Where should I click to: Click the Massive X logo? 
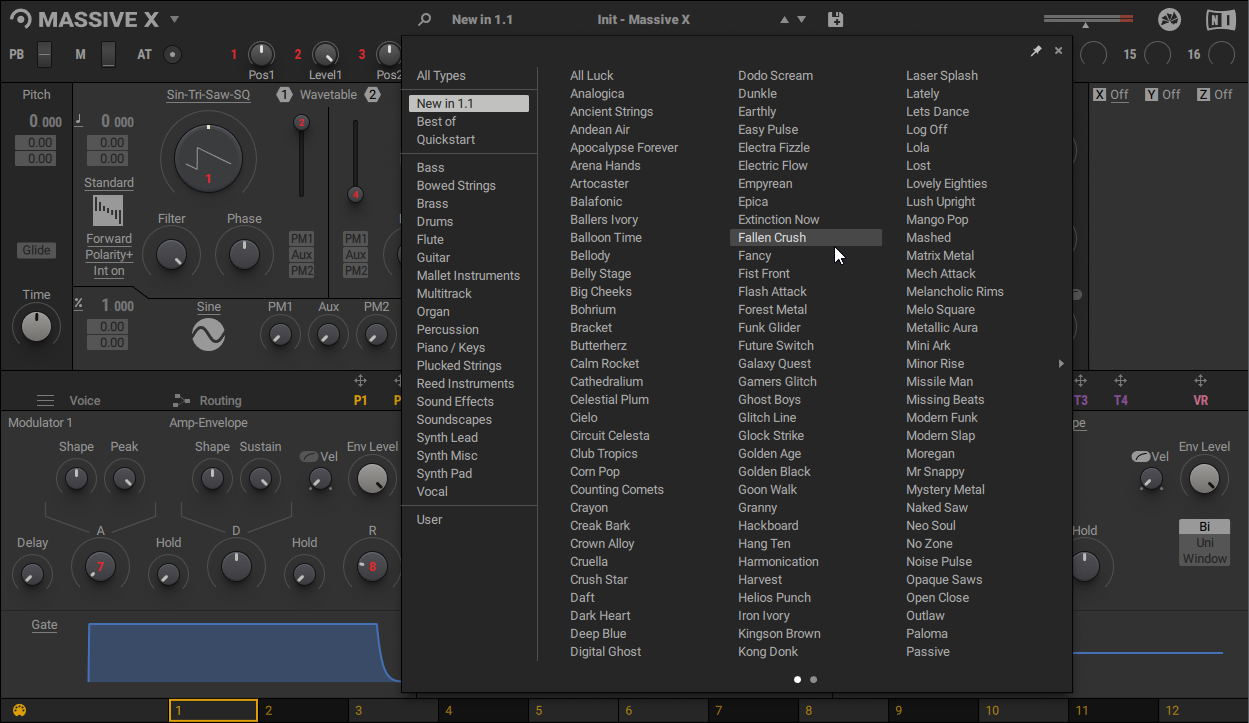point(86,19)
